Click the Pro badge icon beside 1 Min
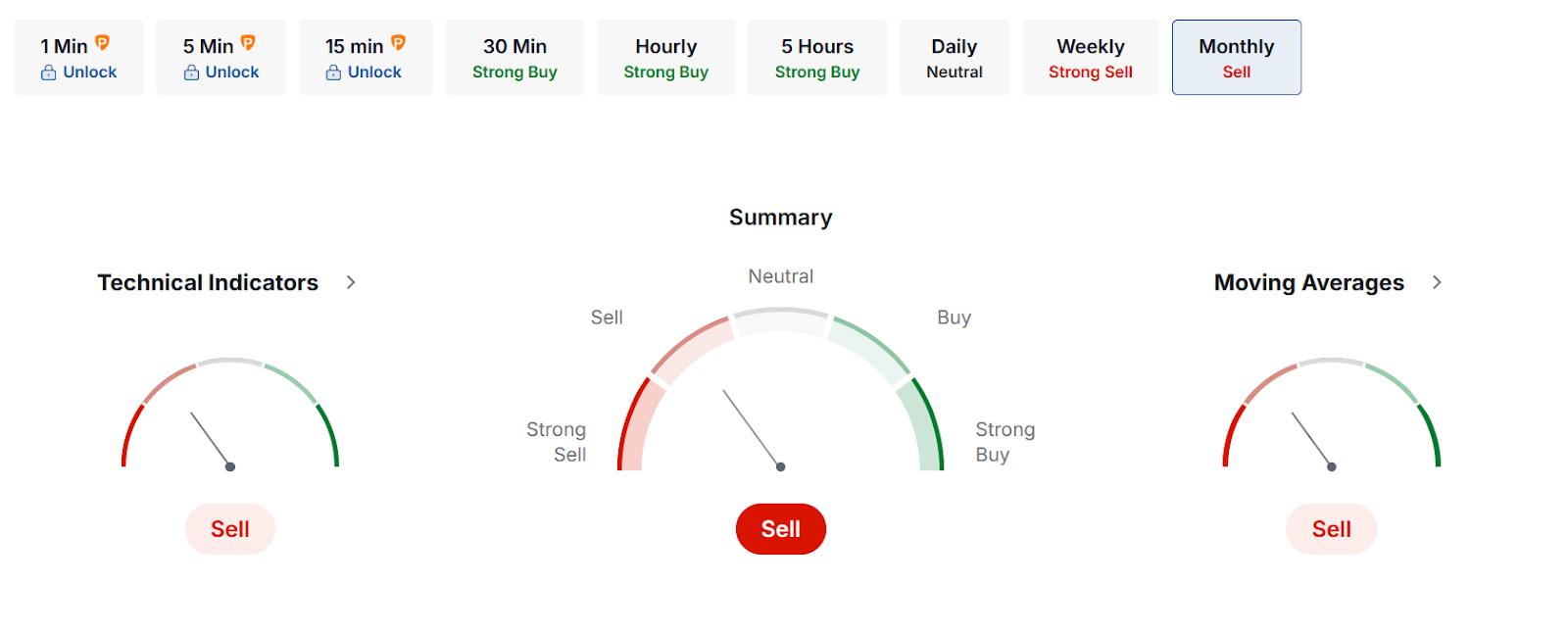 [102, 43]
